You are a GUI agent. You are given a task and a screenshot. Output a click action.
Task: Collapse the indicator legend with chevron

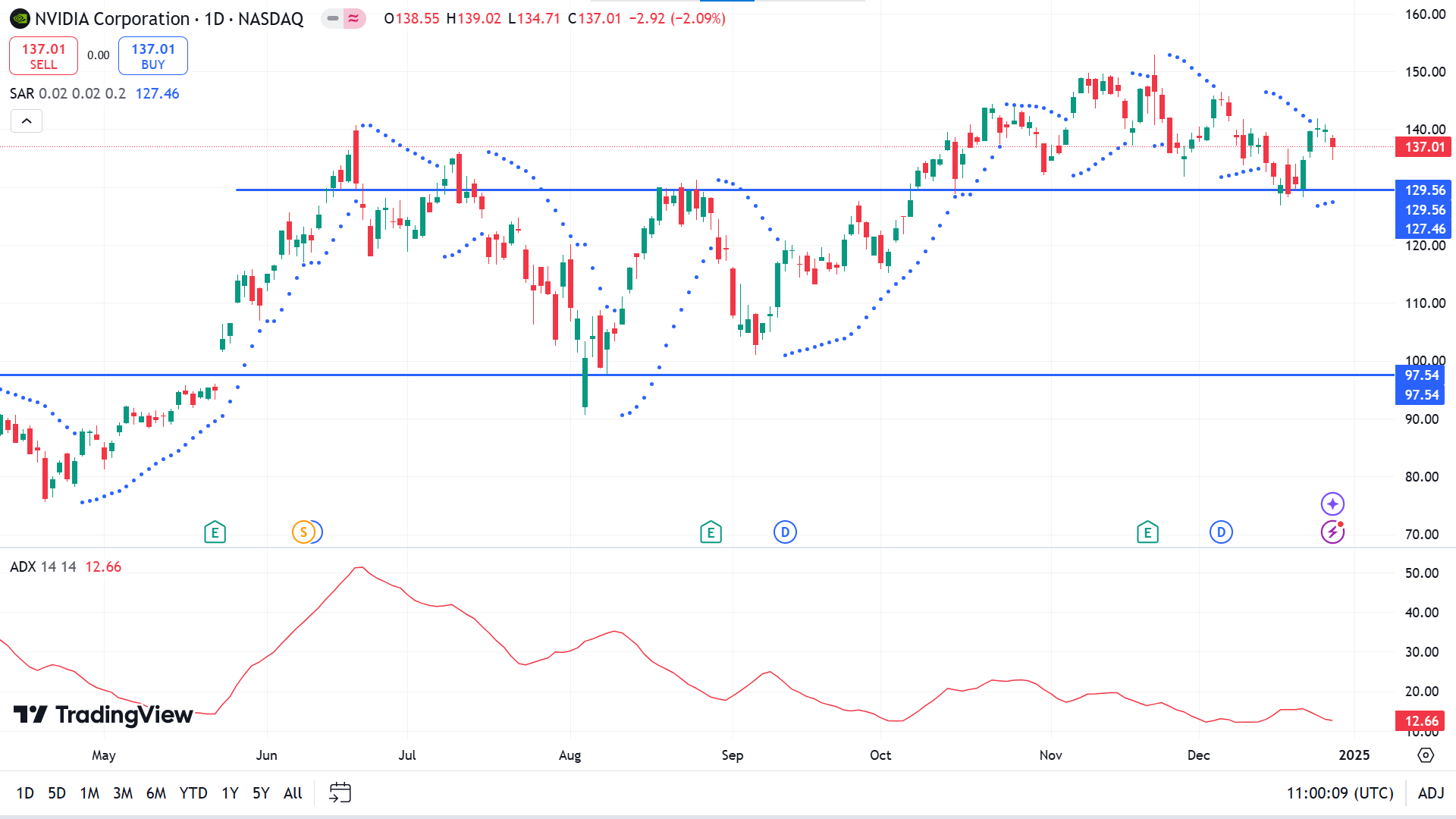coord(27,121)
